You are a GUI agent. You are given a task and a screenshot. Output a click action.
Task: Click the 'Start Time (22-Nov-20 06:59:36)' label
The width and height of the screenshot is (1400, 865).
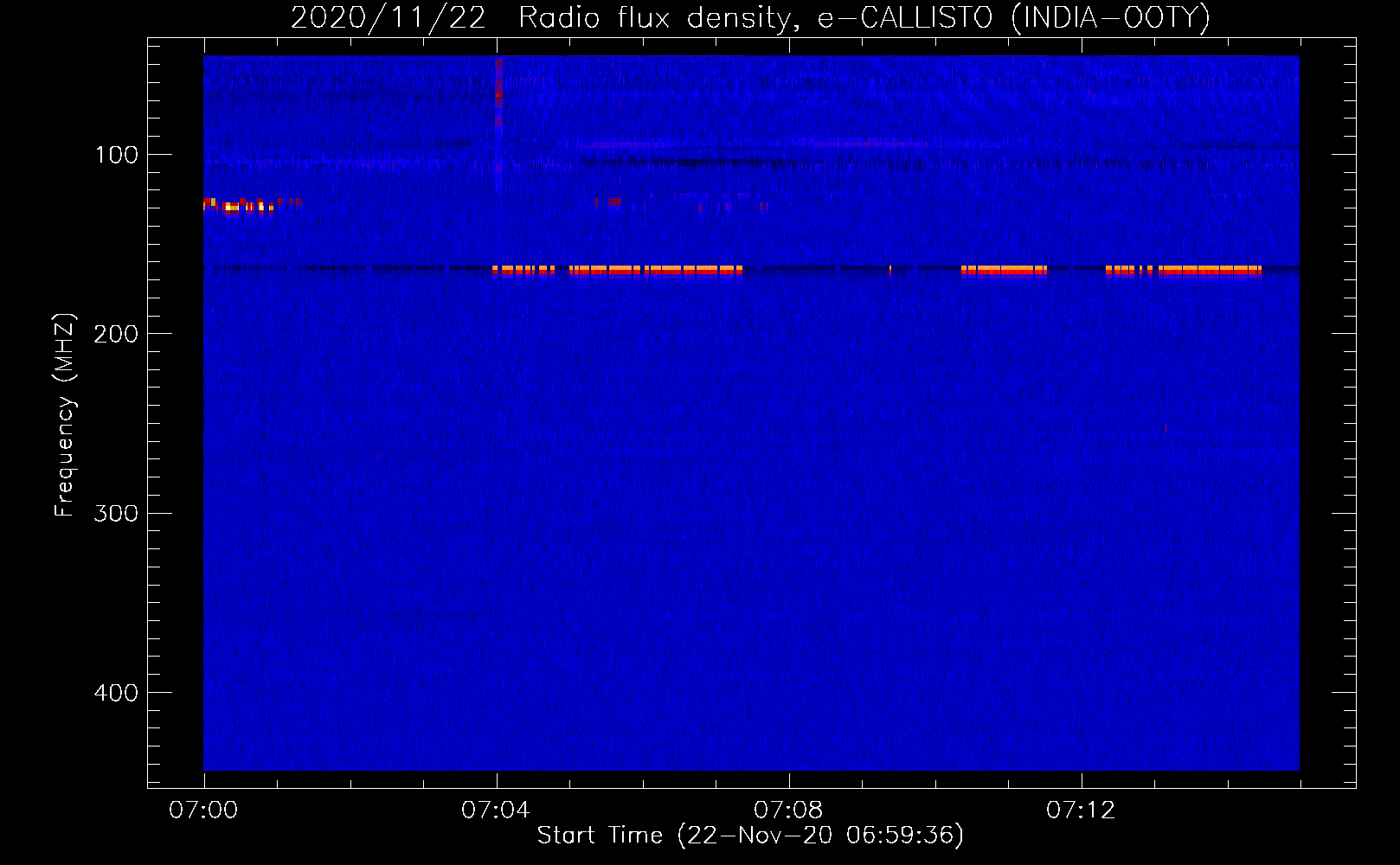[x=750, y=836]
